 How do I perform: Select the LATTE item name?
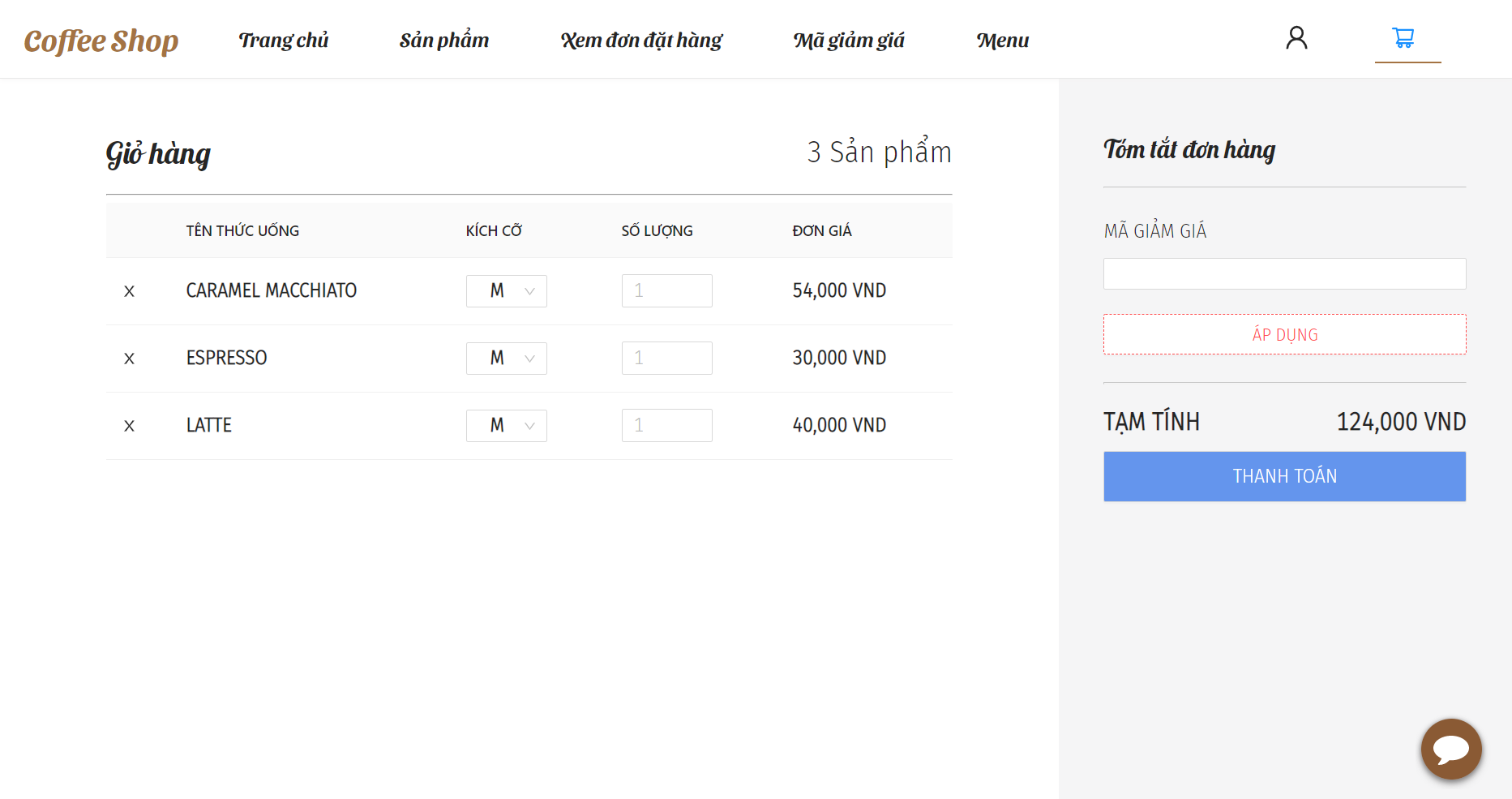coord(209,425)
